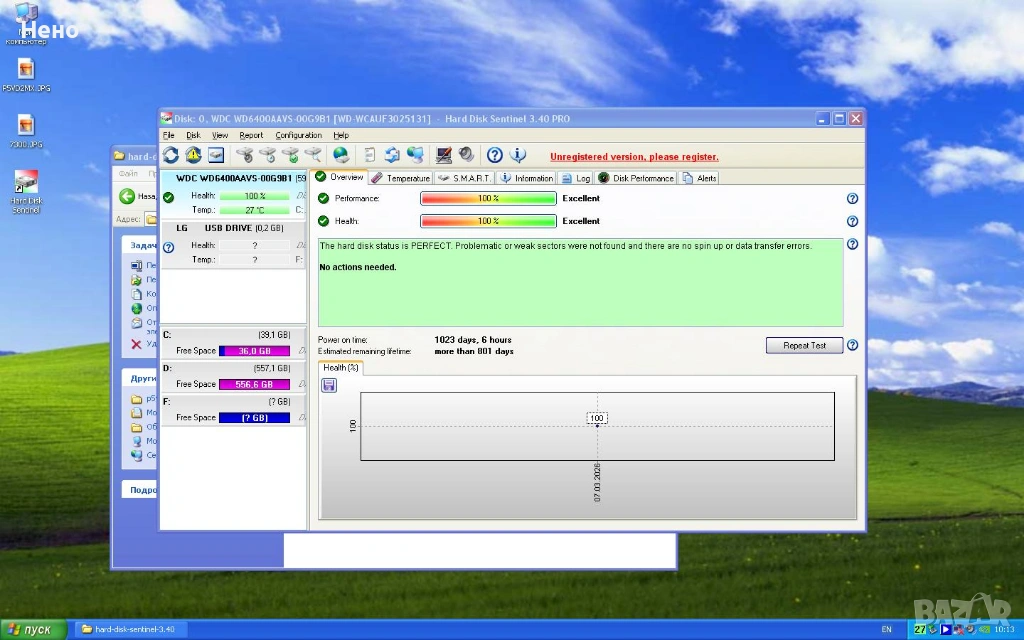Switch to the S.M.A.R.T. tab
This screenshot has width=1024, height=640.
tap(464, 178)
